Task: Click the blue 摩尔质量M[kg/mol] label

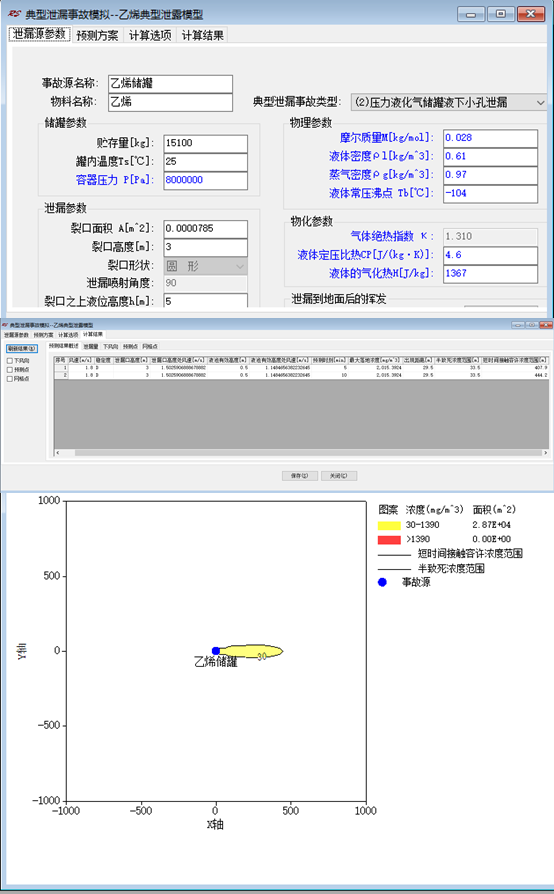Action: (386, 138)
